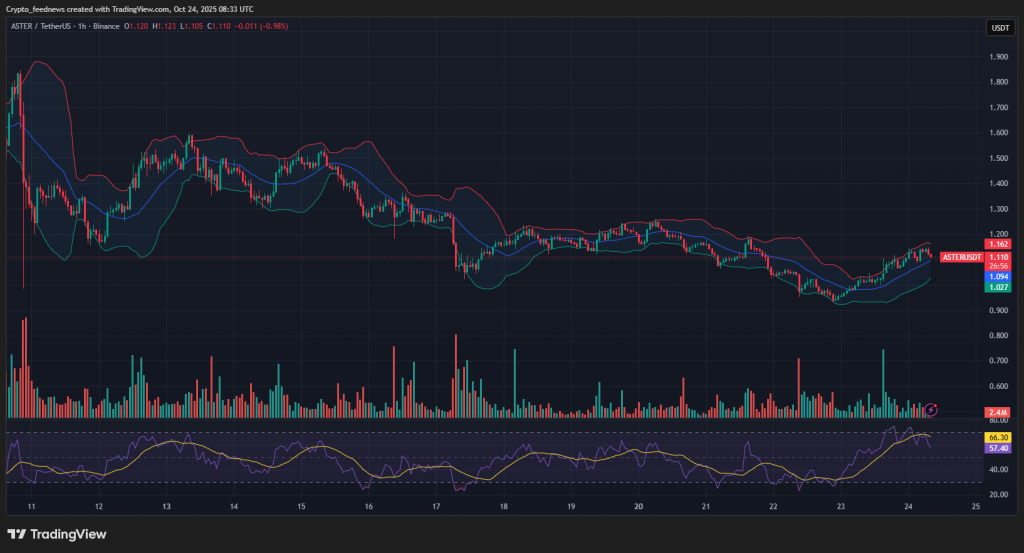Click the purple lightning bolt icon
The width and height of the screenshot is (1024, 553).
click(x=932, y=408)
